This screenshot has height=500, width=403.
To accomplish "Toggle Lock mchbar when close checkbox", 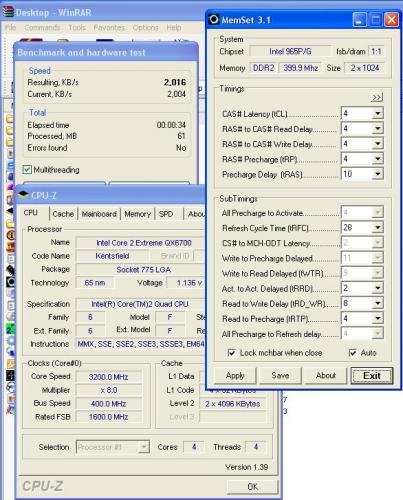I will [231, 353].
